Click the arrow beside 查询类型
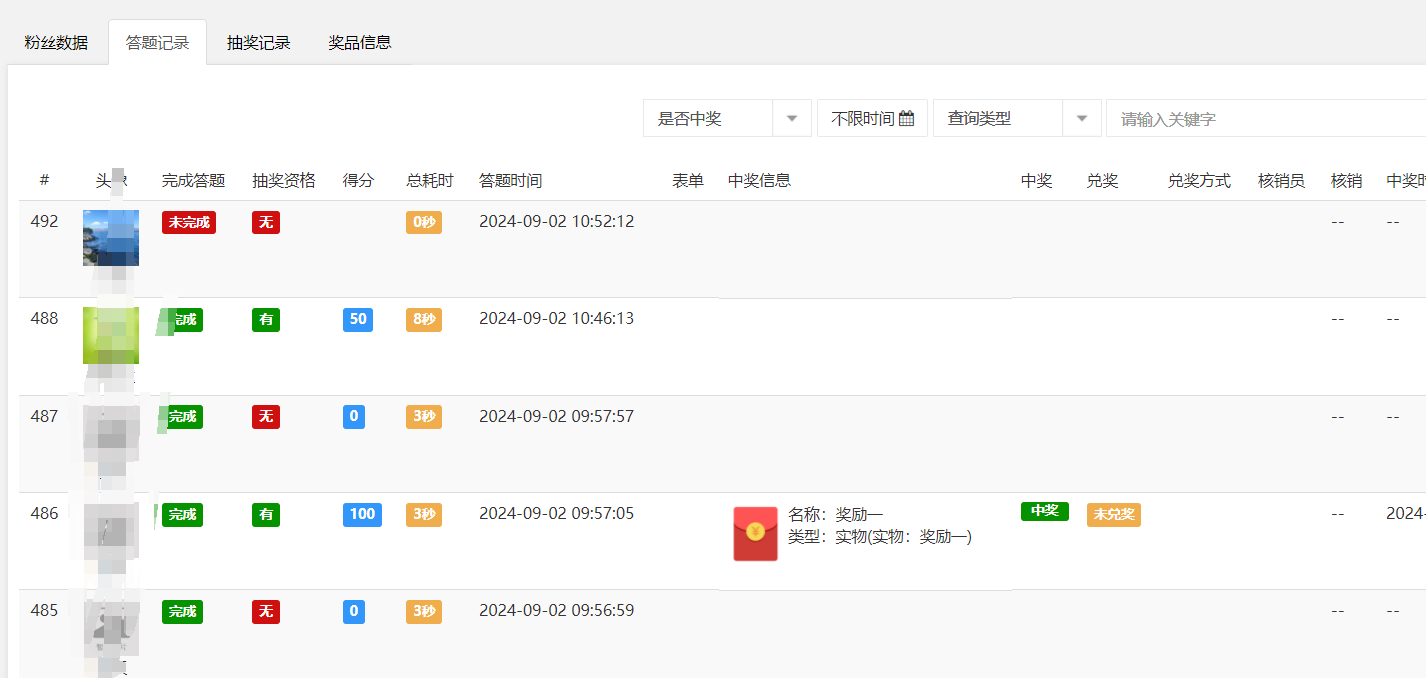 click(1082, 118)
